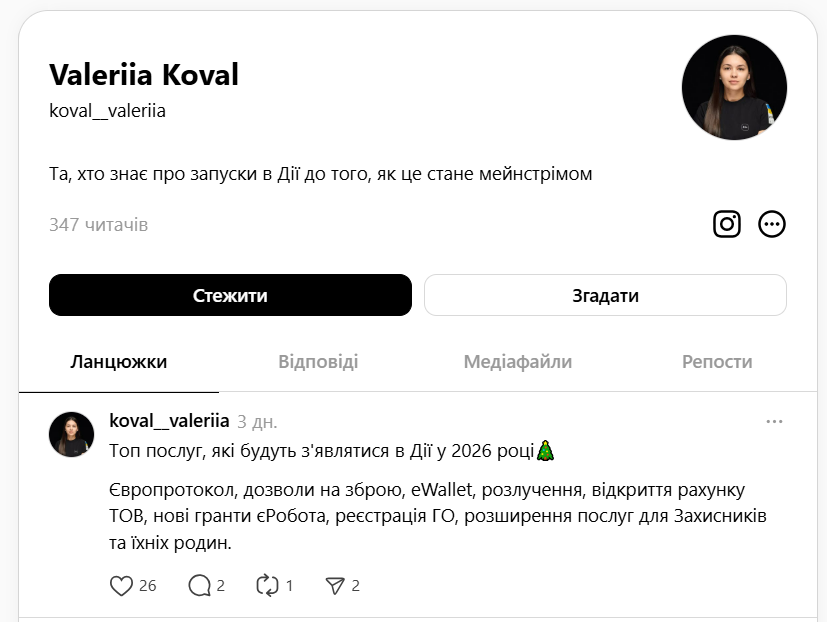Open Valeriia's Instagram profile via Instagram icon
827x622 pixels.
click(x=727, y=224)
